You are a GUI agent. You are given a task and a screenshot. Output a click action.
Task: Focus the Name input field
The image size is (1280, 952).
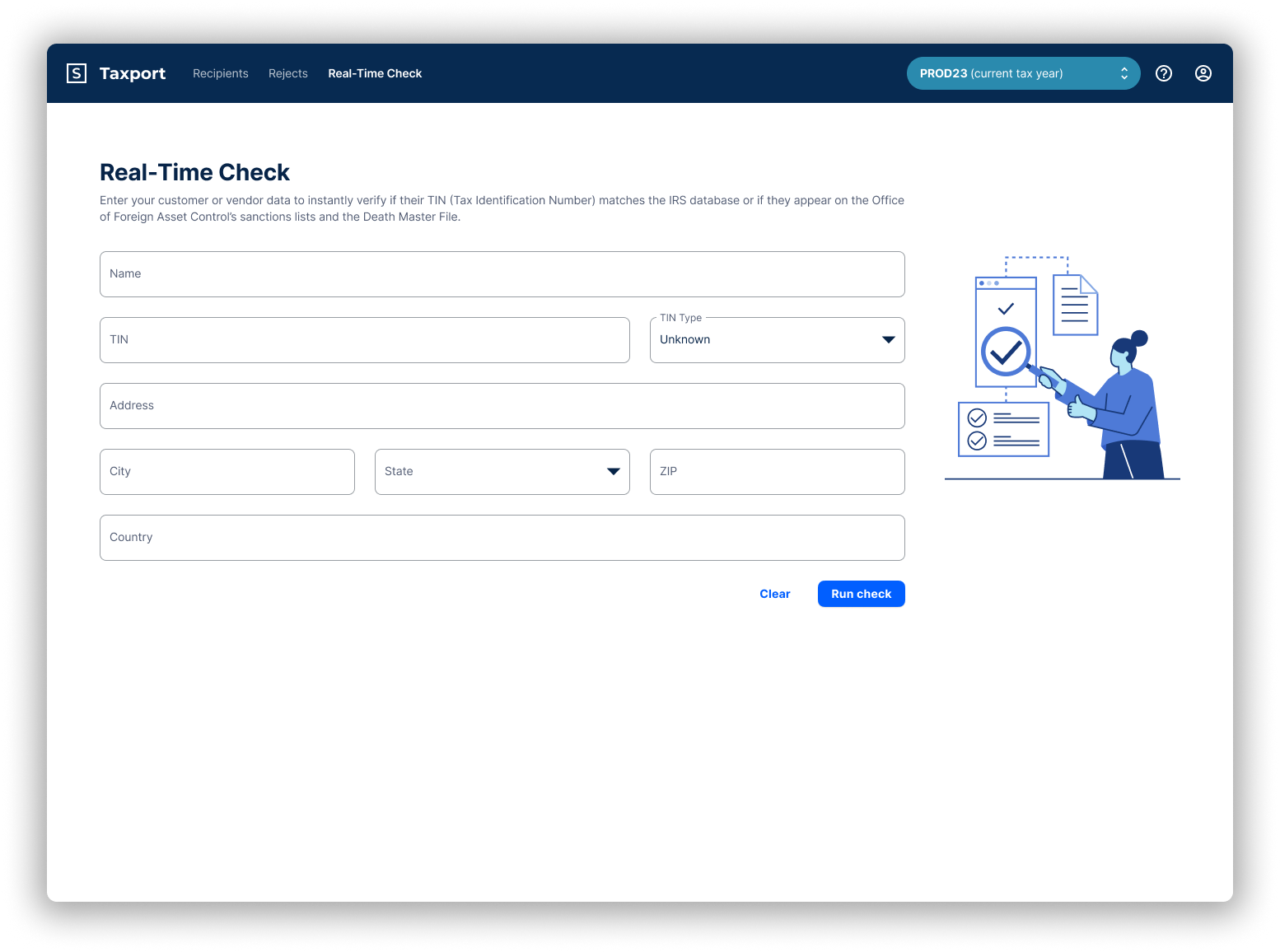pos(502,274)
